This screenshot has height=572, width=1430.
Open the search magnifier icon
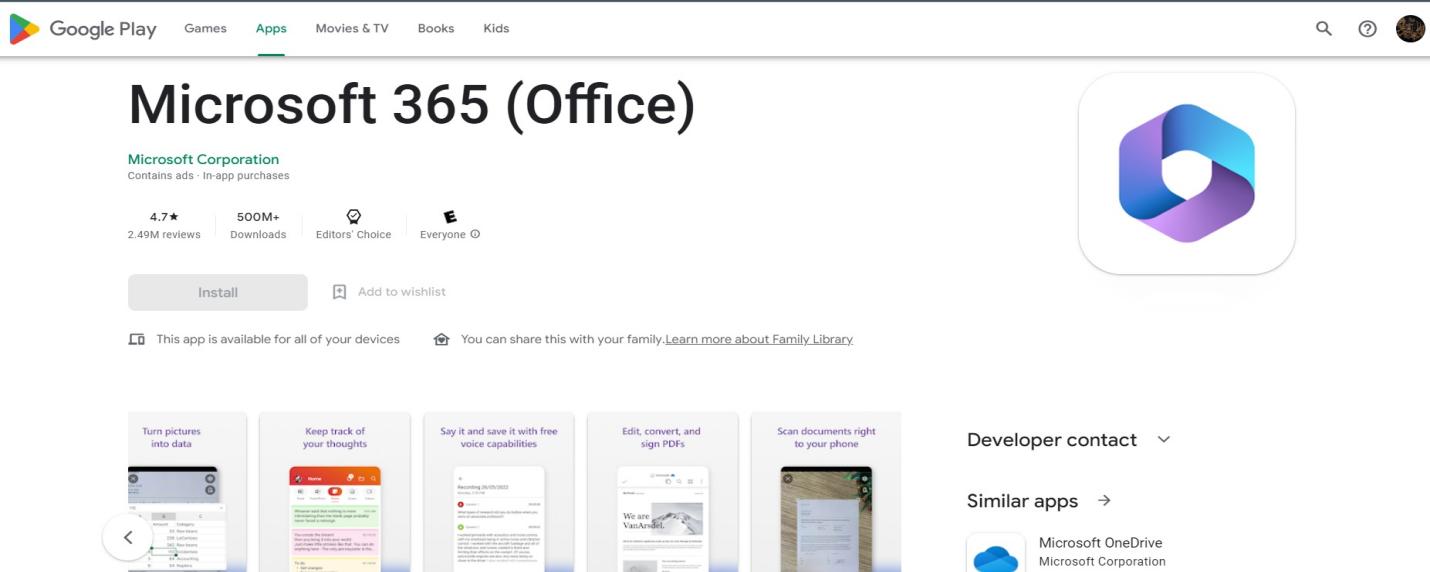1324,29
